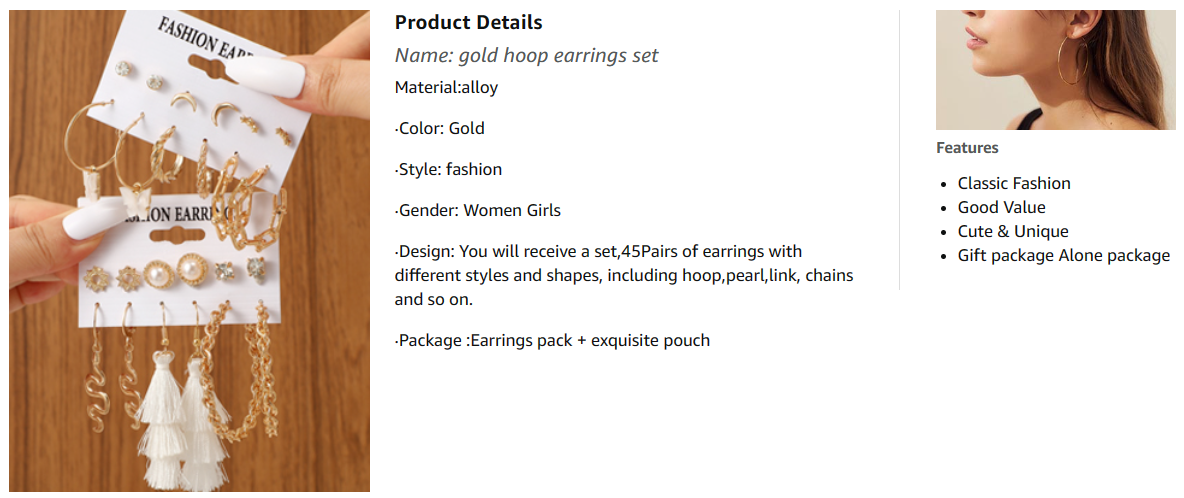Click the Features heading

(x=967, y=148)
